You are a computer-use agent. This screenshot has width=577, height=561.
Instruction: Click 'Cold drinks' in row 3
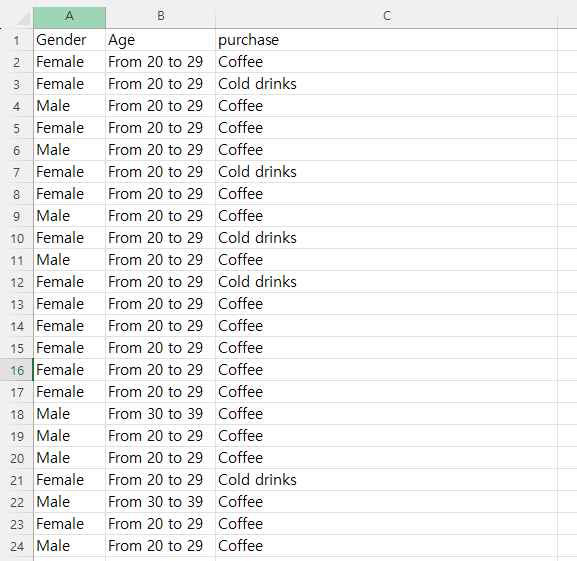(257, 84)
